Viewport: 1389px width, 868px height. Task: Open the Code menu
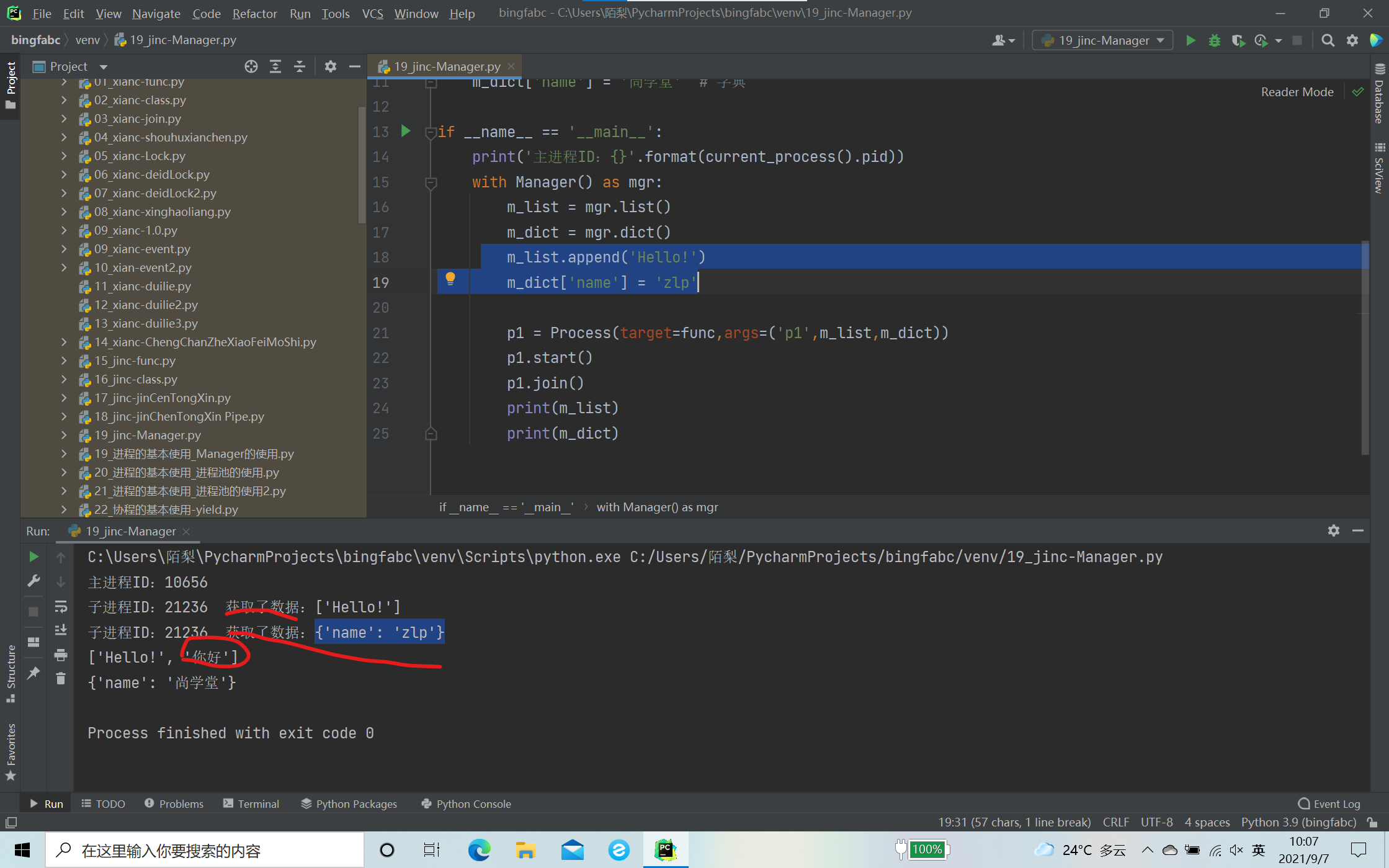[x=206, y=13]
